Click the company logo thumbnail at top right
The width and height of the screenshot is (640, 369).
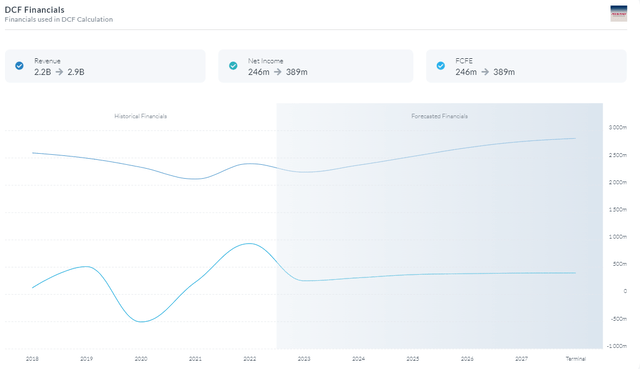tap(618, 13)
